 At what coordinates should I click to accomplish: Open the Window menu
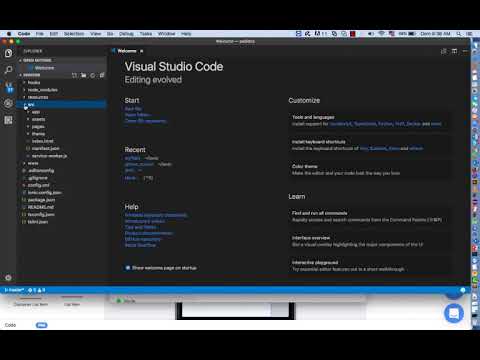click(166, 34)
